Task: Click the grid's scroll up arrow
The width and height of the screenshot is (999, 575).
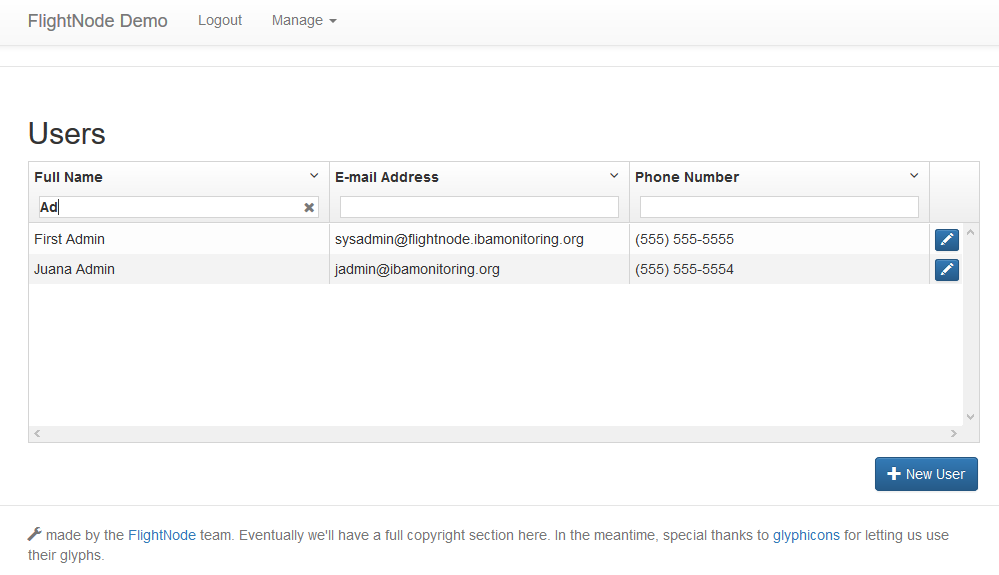Action: (970, 232)
